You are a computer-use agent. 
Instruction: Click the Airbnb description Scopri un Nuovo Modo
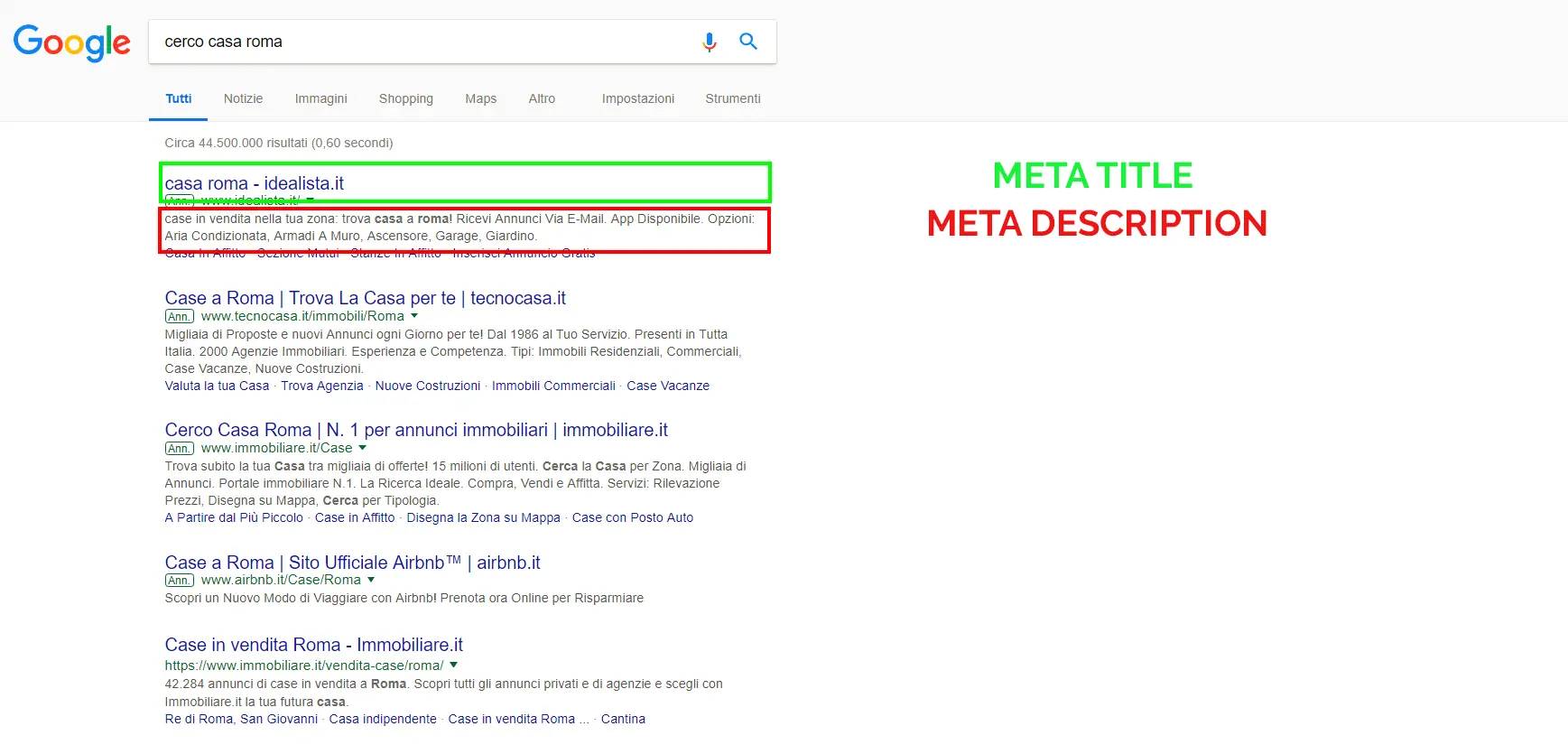(404, 598)
